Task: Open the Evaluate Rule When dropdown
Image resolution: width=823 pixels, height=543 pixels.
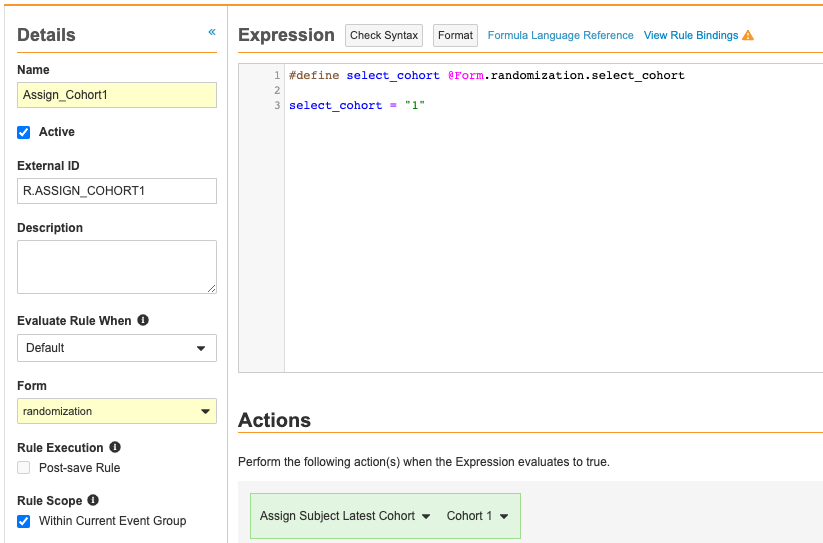Action: 117,348
